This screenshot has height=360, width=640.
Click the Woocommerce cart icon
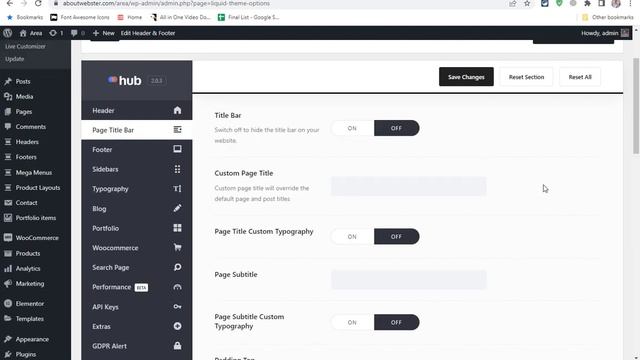pyautogui.click(x=177, y=247)
